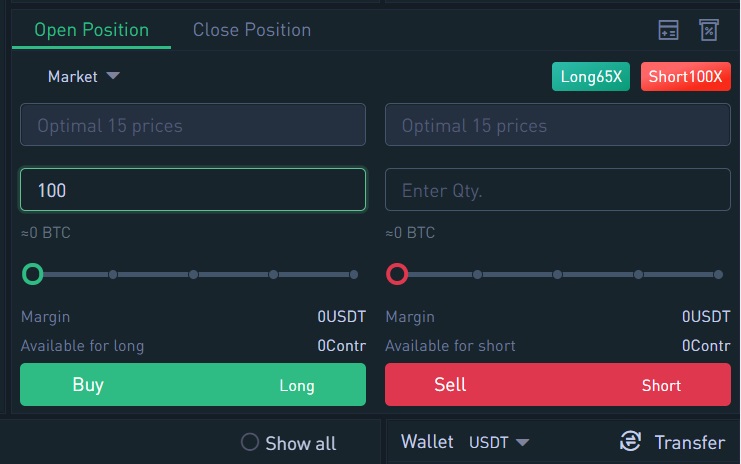This screenshot has height=464, width=741.
Task: Click the green long slider handle
Action: (x=33, y=274)
